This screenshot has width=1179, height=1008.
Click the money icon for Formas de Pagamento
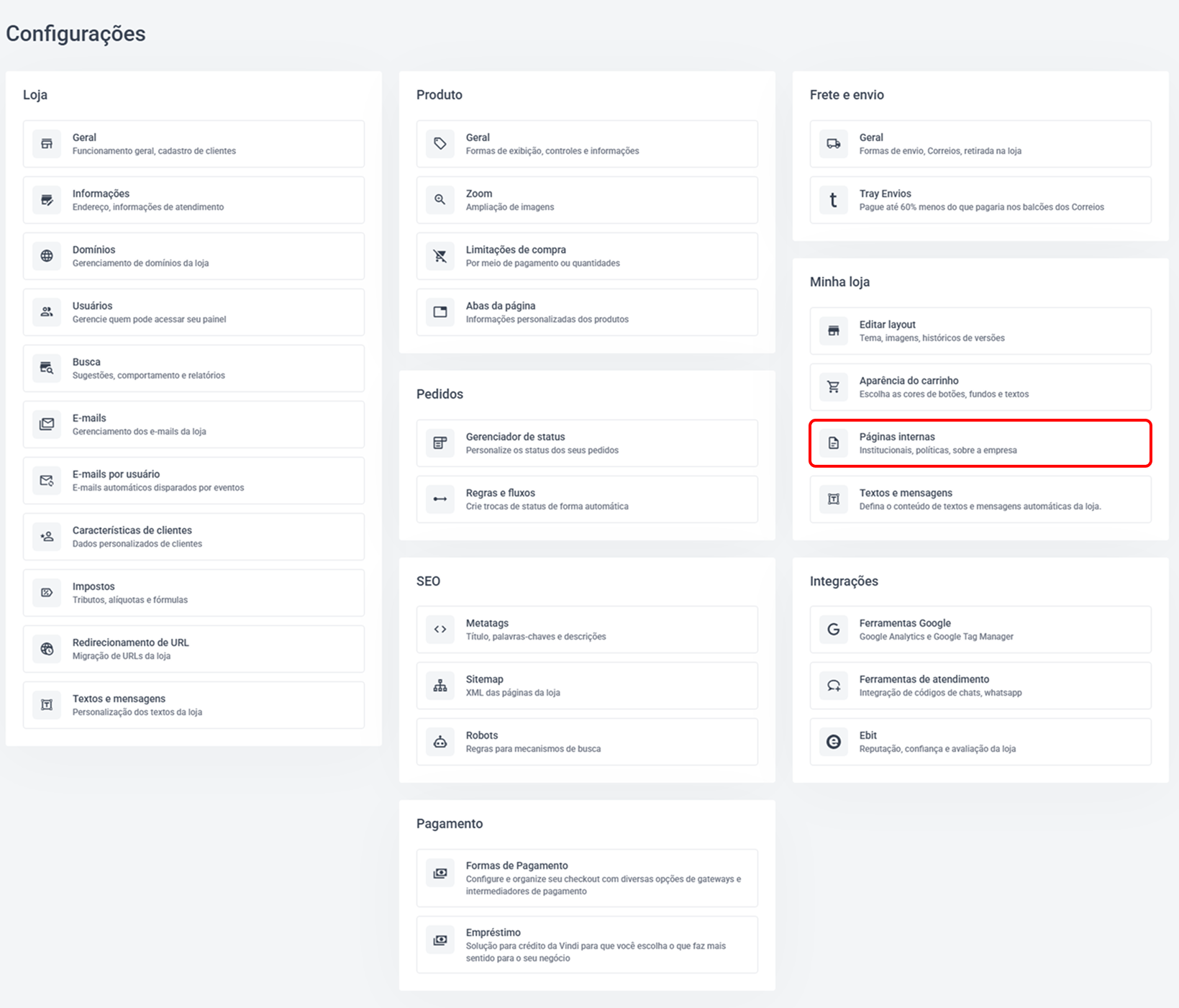coord(440,873)
